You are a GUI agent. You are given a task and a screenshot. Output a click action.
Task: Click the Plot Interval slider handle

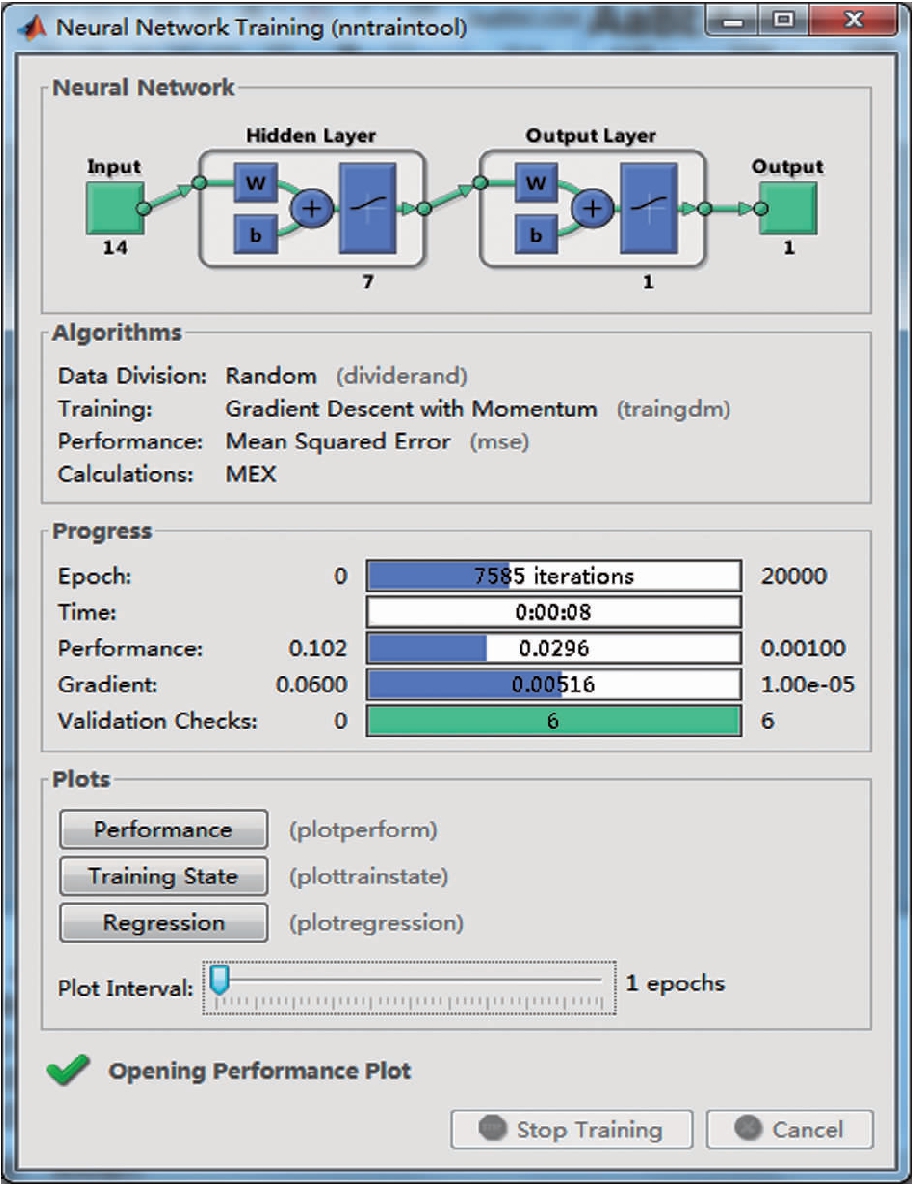coord(219,979)
